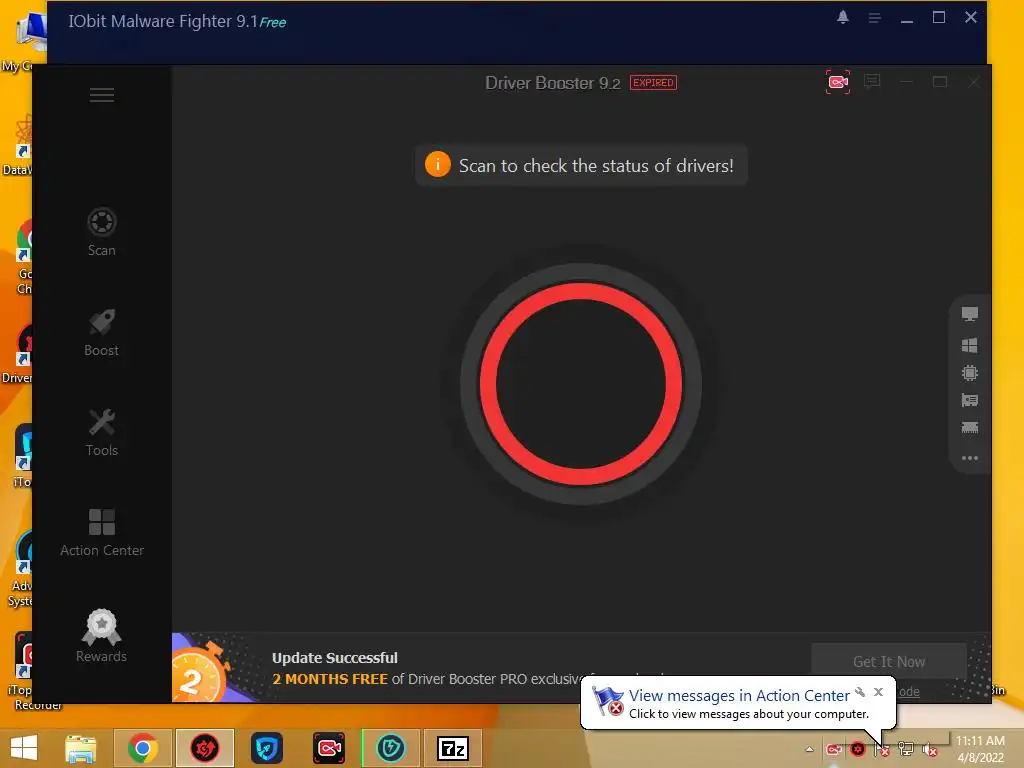1024x768 pixels.
Task: Click the network icon in system tray
Action: click(906, 749)
